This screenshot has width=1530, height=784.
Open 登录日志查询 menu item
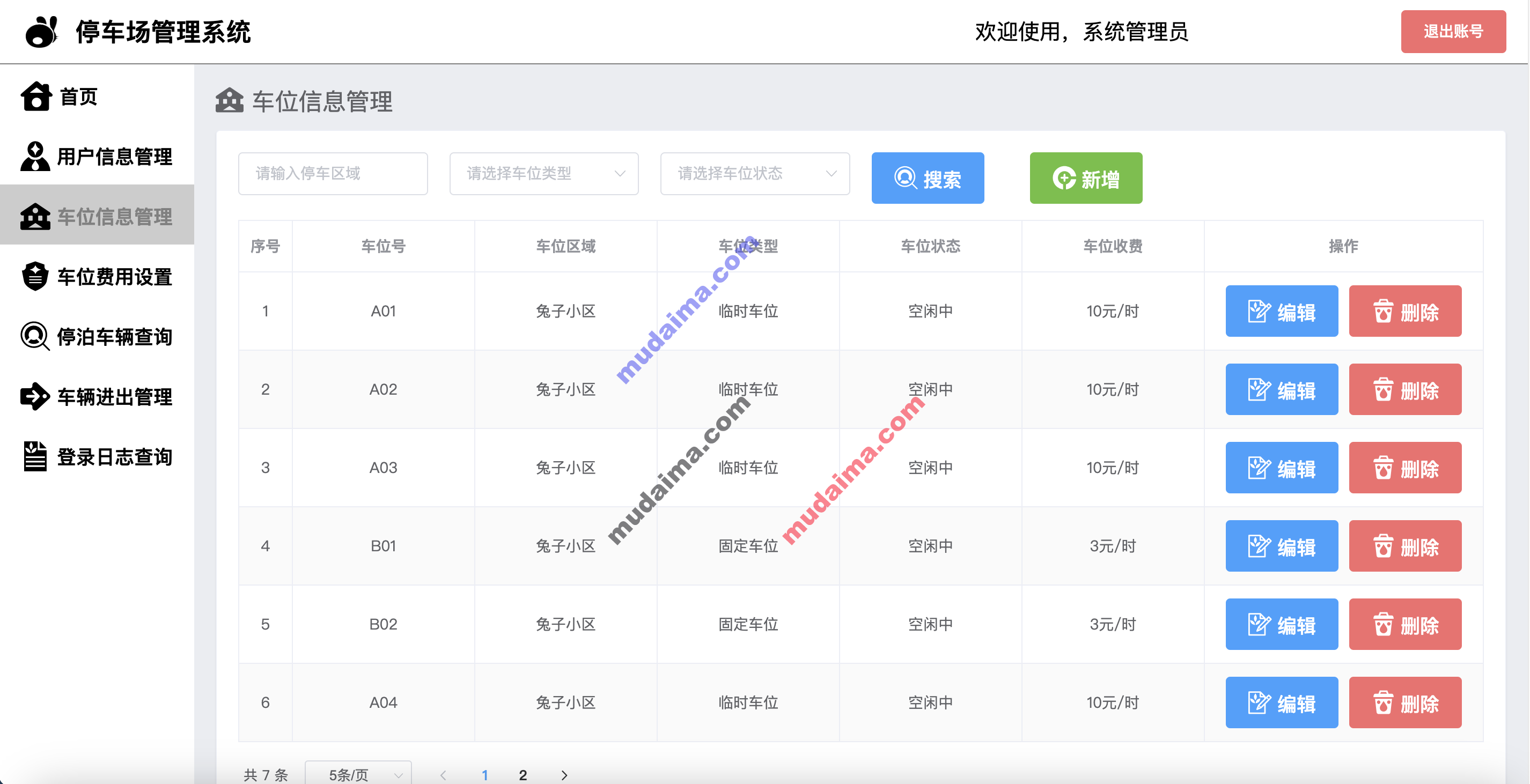coord(97,456)
